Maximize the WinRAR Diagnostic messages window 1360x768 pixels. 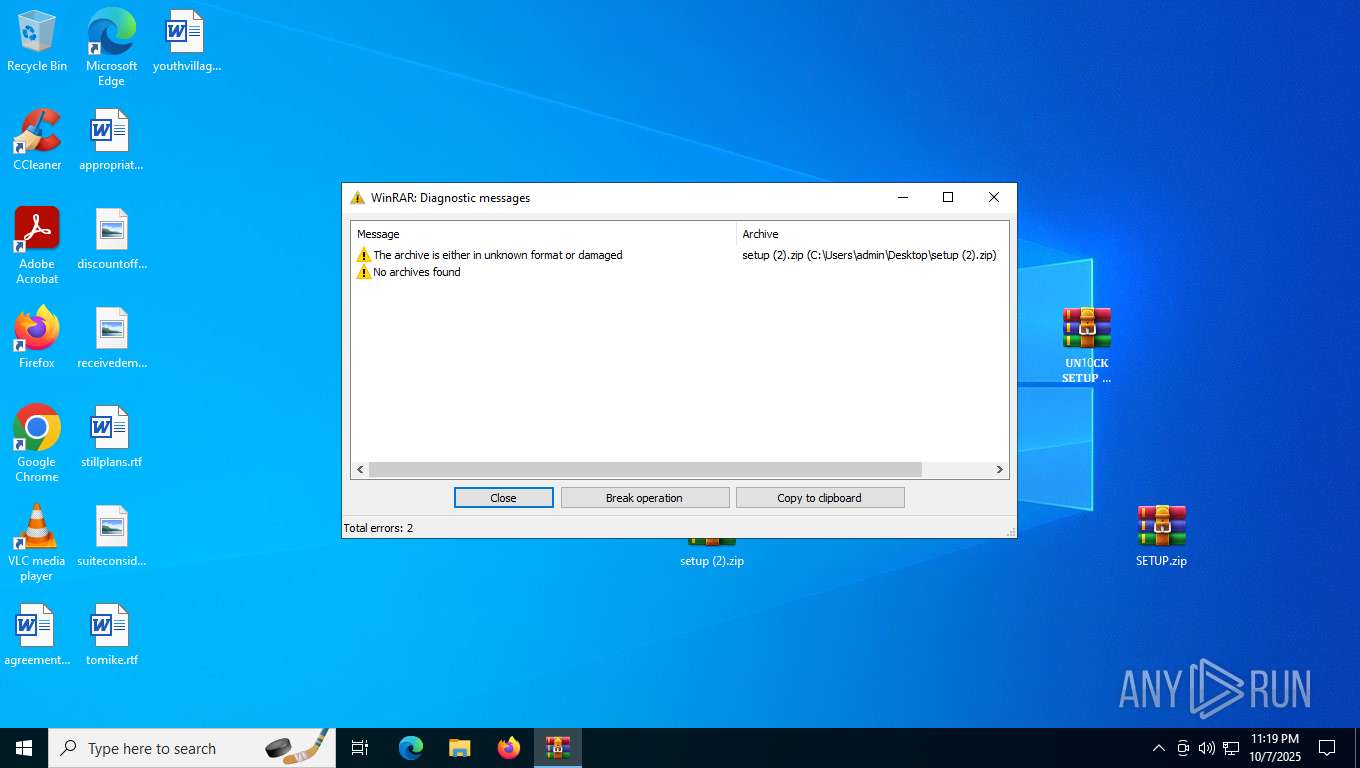coord(948,198)
